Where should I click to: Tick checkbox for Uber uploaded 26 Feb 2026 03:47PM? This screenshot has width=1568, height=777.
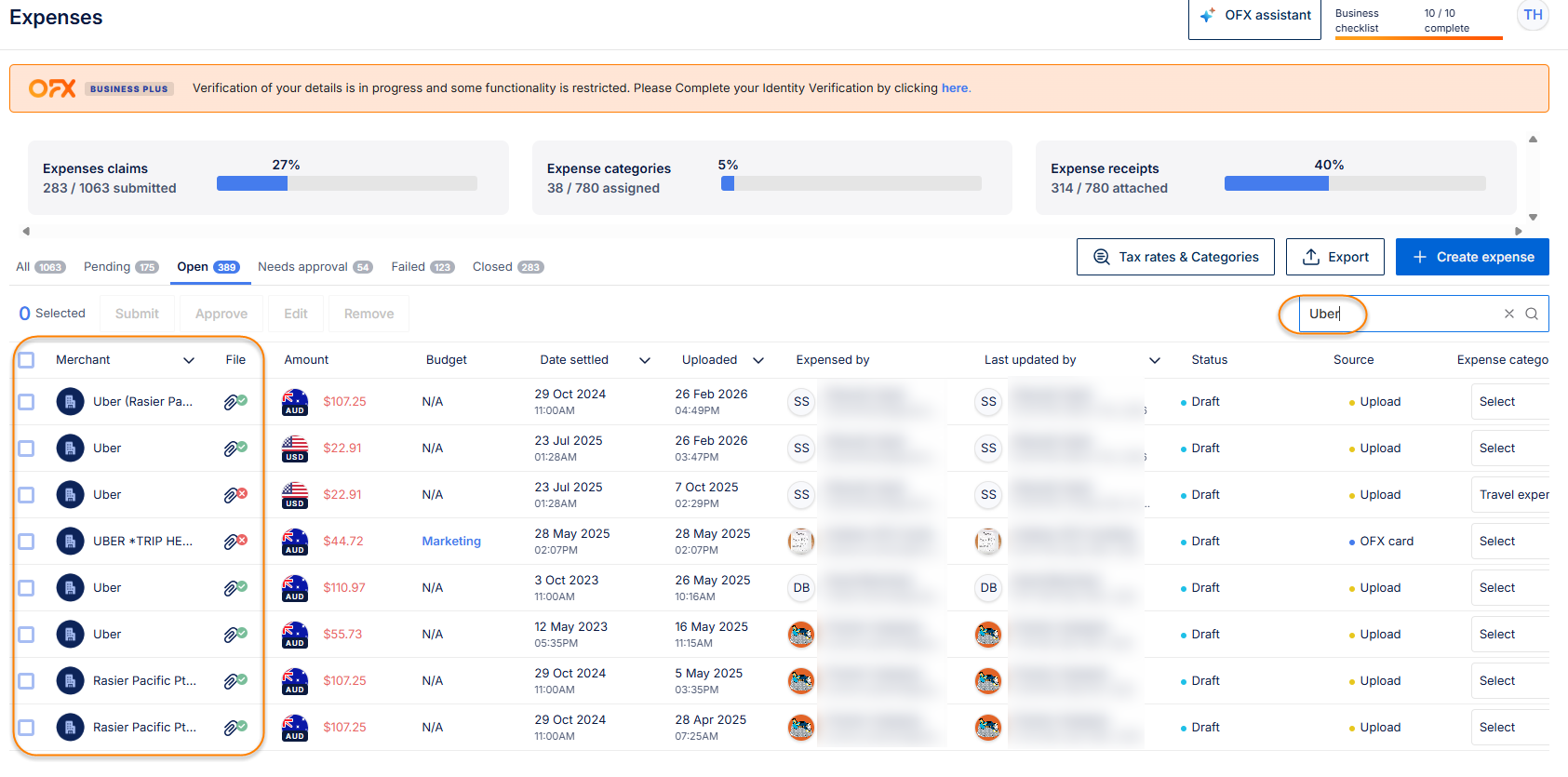pyautogui.click(x=26, y=449)
